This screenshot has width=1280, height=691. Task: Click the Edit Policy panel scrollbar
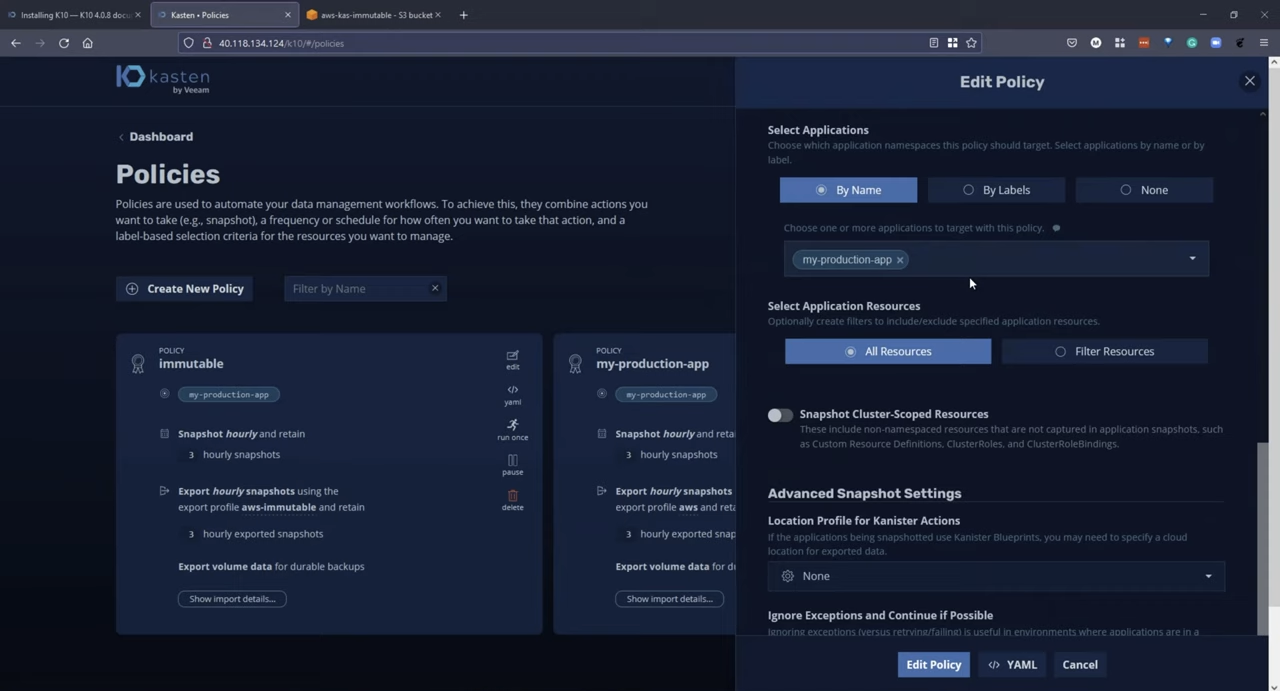coord(1263,537)
